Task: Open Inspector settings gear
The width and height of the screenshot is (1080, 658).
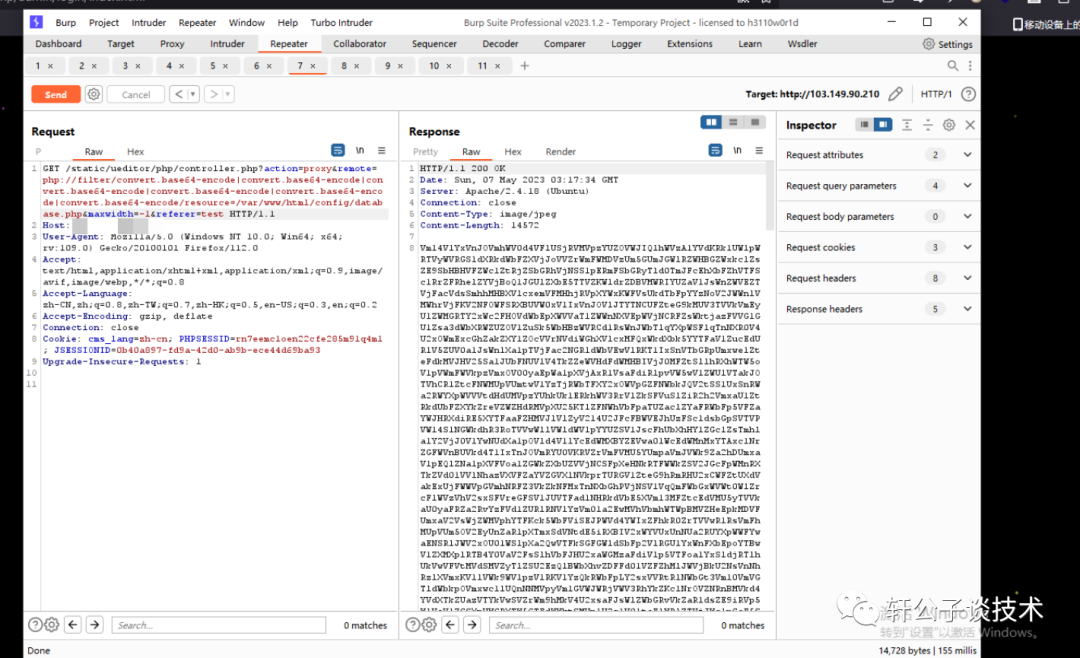Action: pyautogui.click(x=949, y=125)
